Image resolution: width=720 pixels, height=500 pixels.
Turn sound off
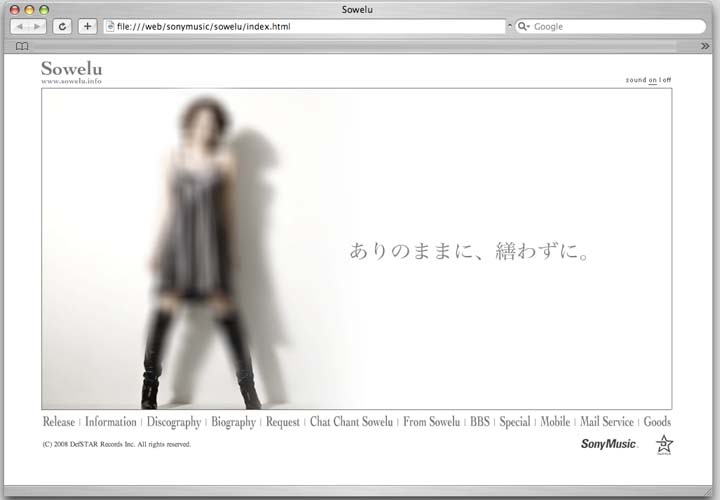point(667,80)
